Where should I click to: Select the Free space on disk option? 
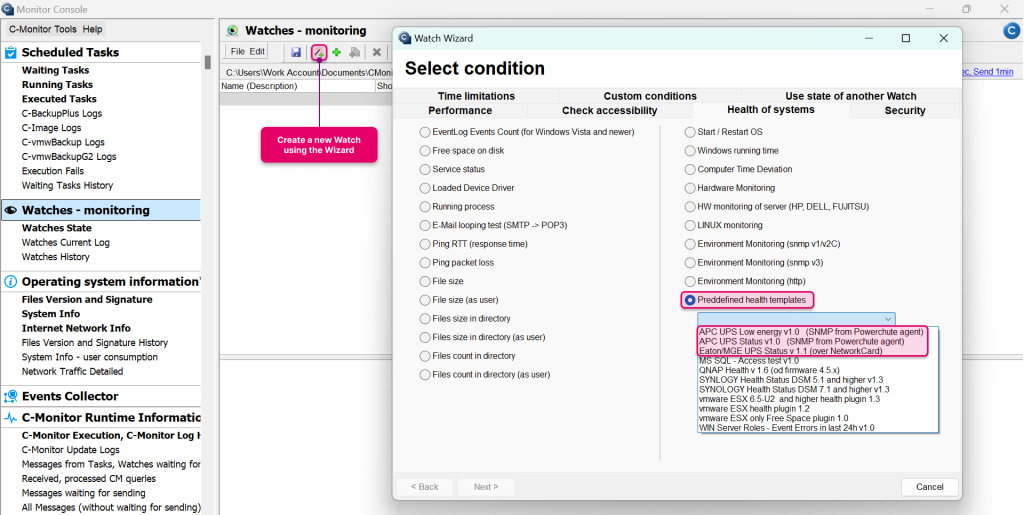(x=425, y=151)
